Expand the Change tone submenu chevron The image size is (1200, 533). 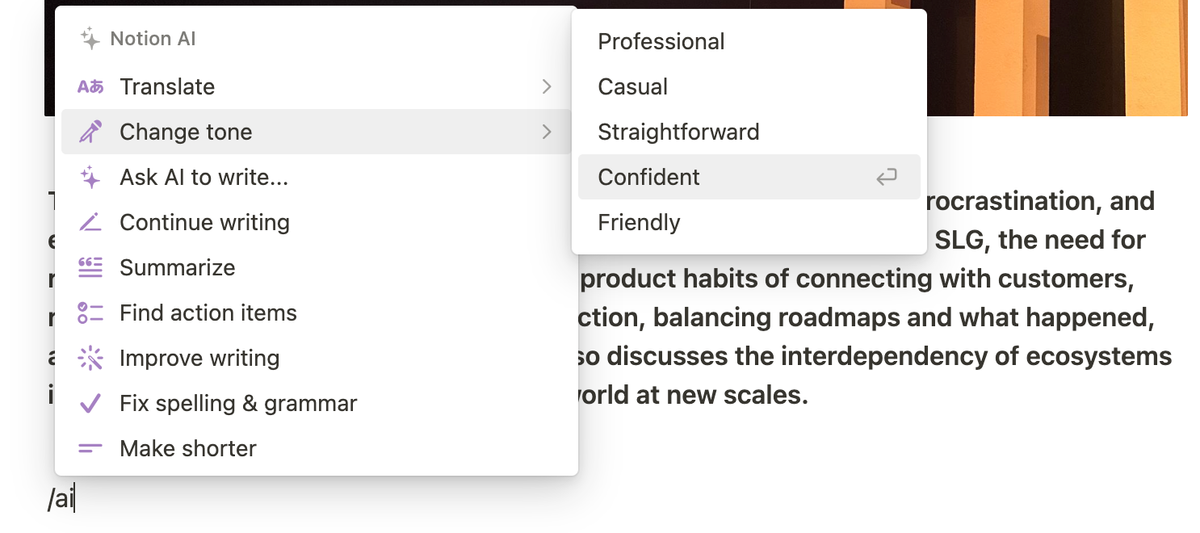pos(546,132)
